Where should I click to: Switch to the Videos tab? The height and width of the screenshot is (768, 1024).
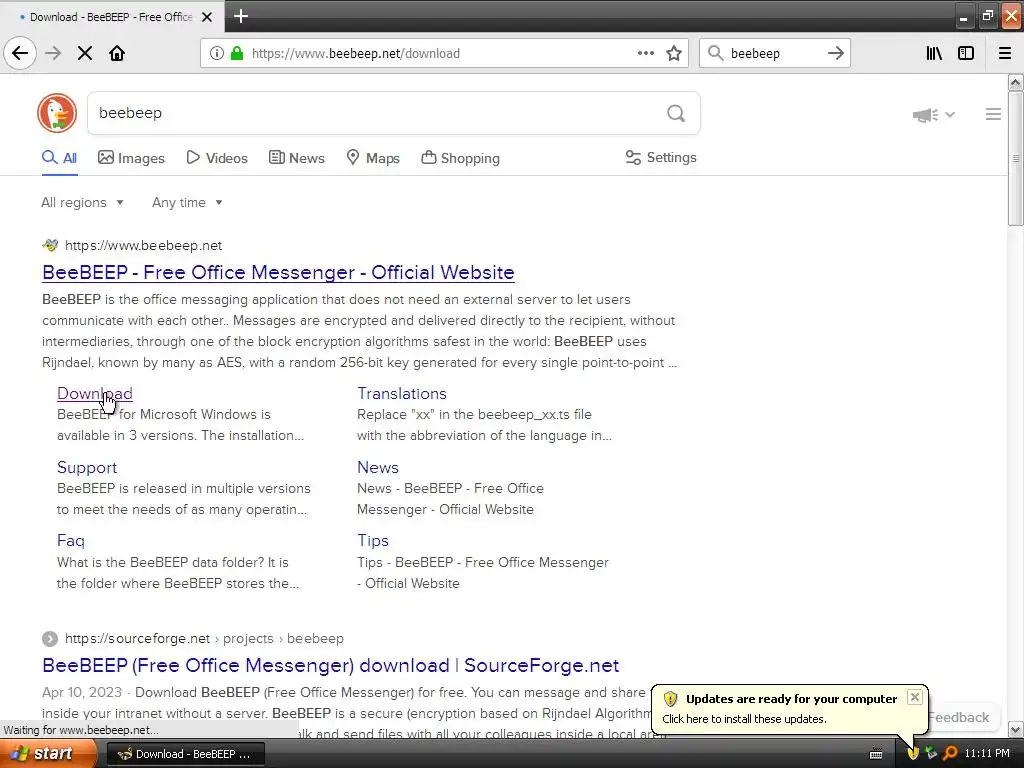coord(217,158)
